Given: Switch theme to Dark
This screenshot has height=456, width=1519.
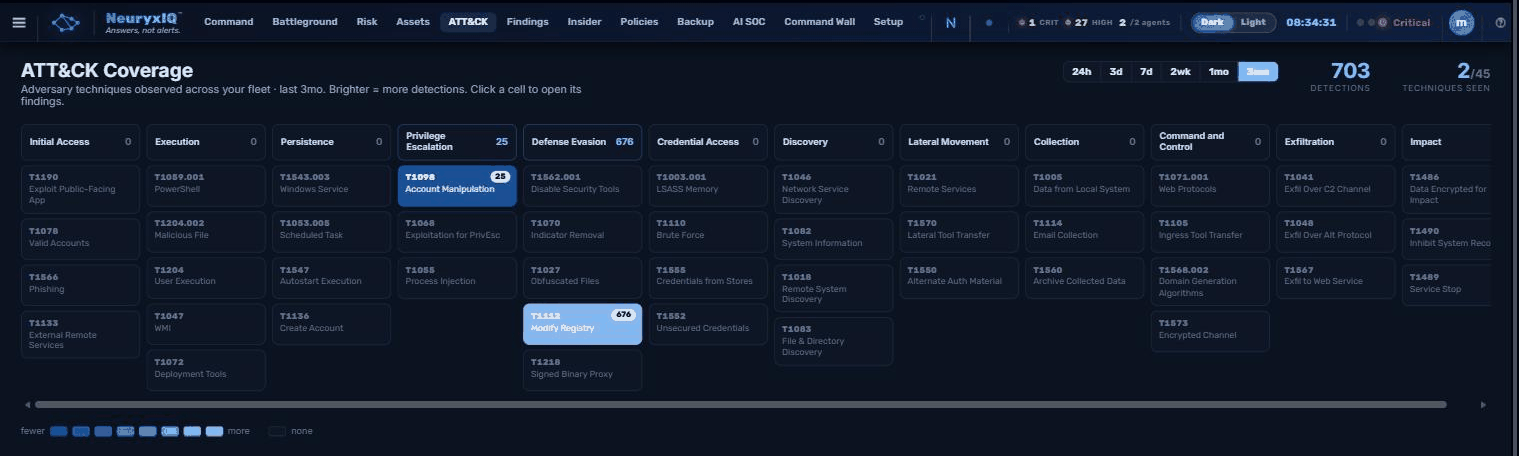Looking at the screenshot, I should (x=1212, y=22).
